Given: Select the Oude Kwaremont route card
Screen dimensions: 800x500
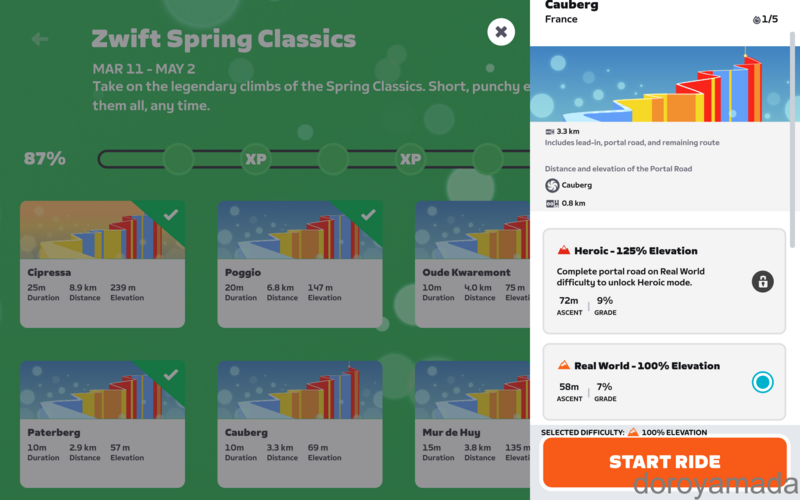Looking at the screenshot, I should pyautogui.click(x=472, y=264).
